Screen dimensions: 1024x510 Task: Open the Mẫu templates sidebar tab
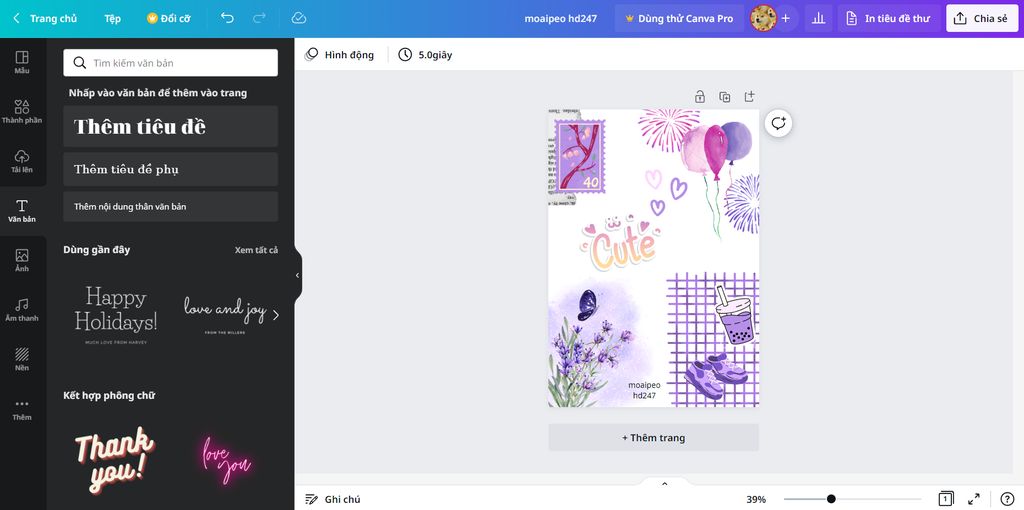[x=22, y=62]
